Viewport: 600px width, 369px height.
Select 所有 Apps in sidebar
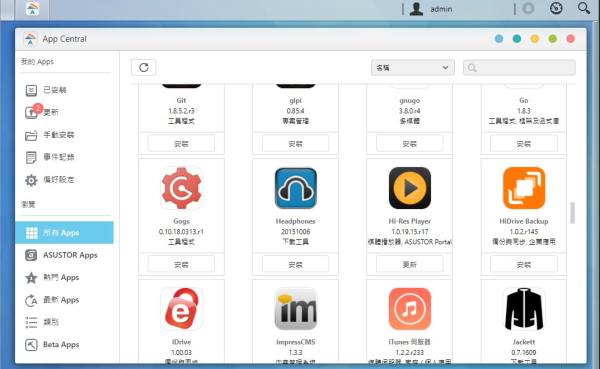click(x=64, y=232)
